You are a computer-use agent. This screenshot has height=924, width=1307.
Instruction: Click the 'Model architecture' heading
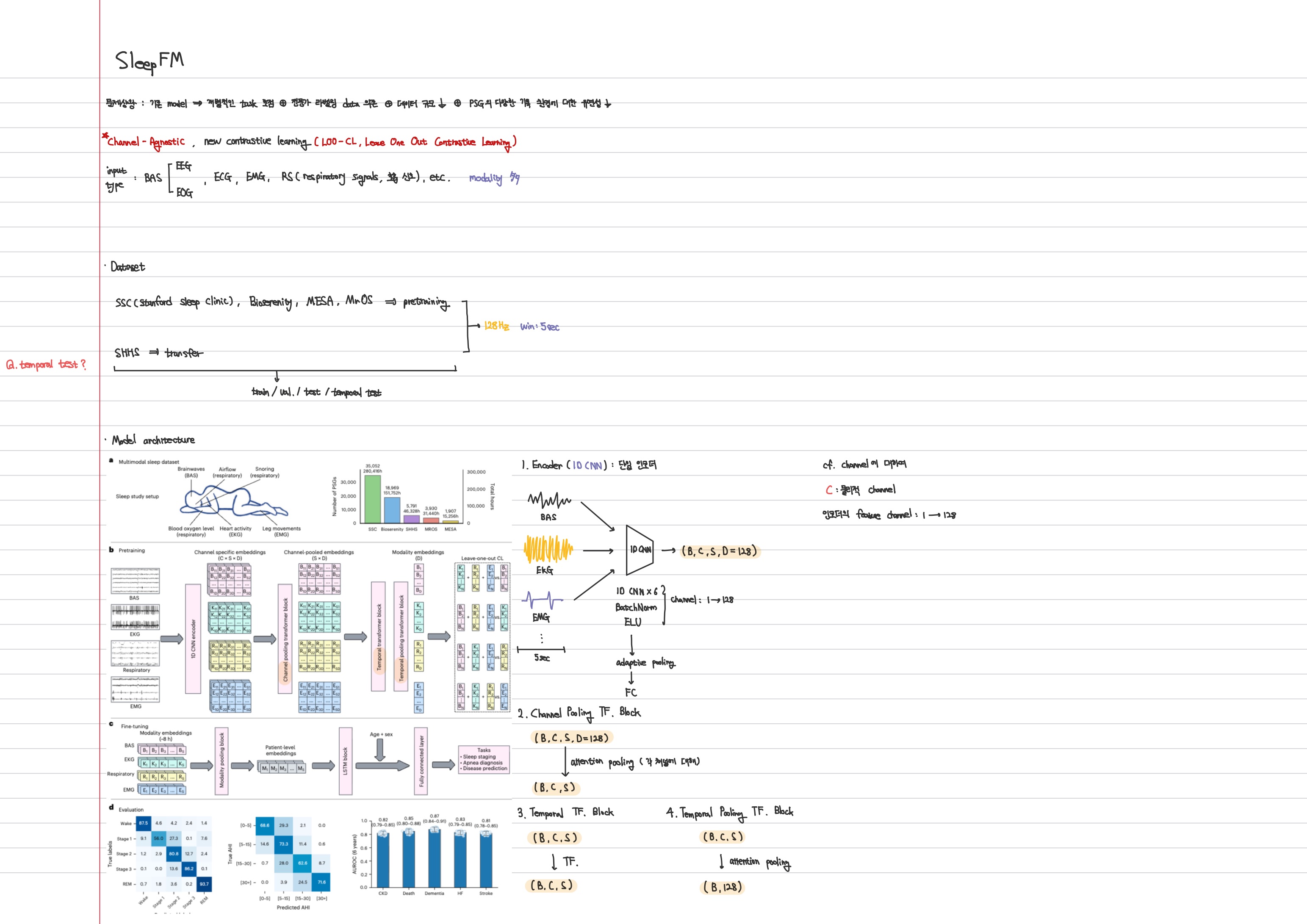coord(154,440)
